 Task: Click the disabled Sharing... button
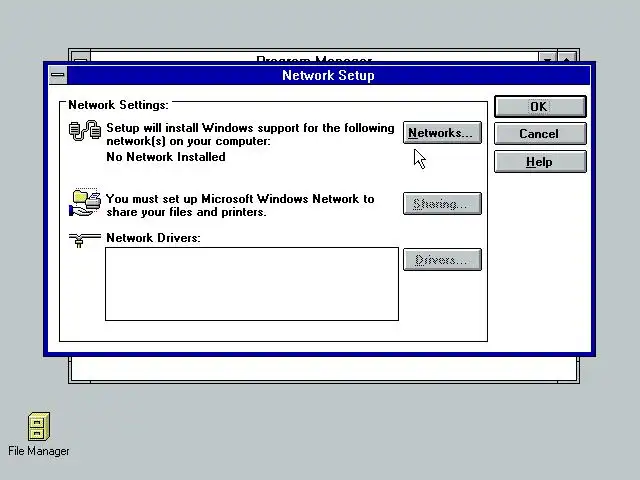442,203
